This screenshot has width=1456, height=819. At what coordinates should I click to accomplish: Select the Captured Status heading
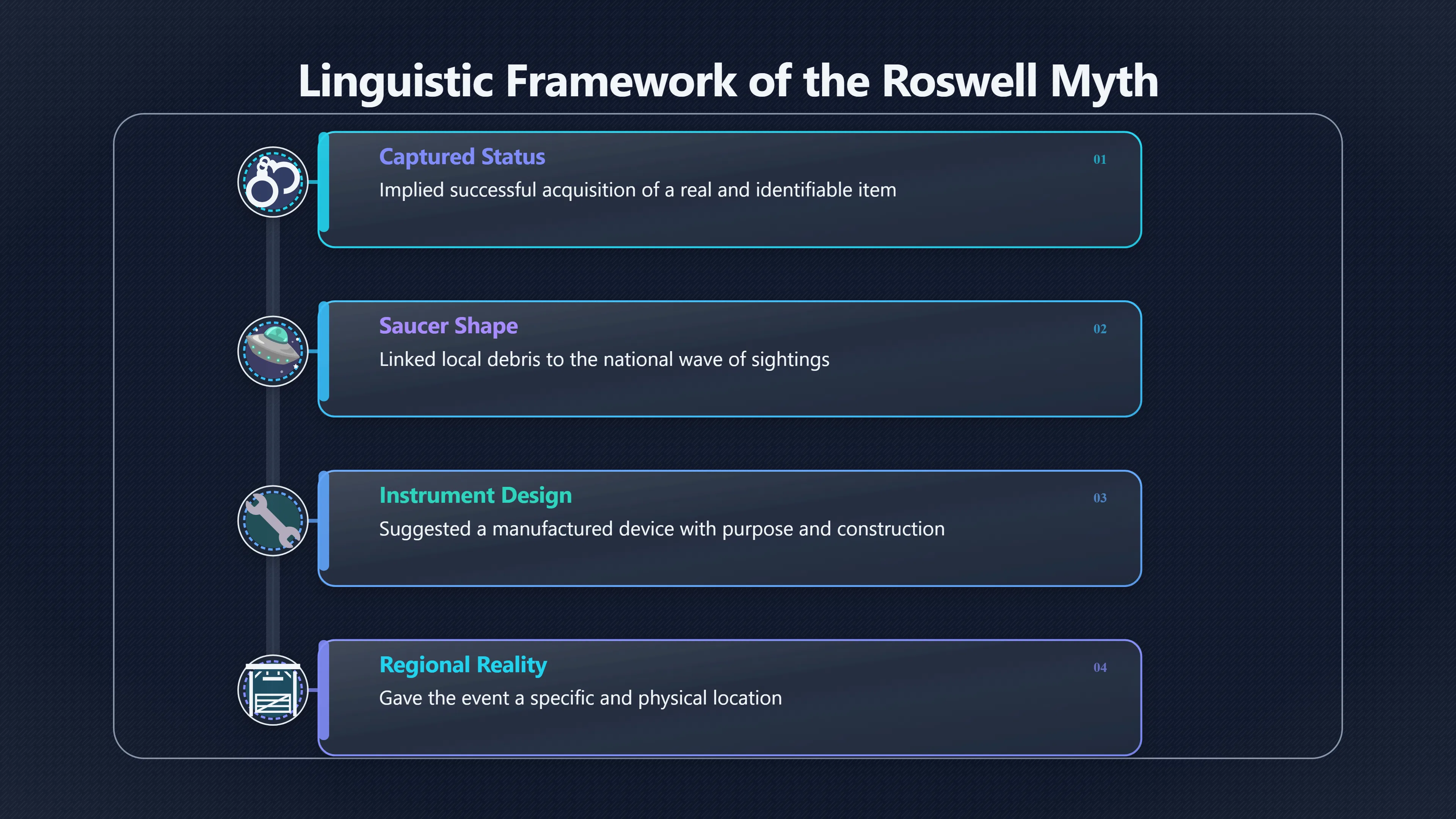coord(462,157)
